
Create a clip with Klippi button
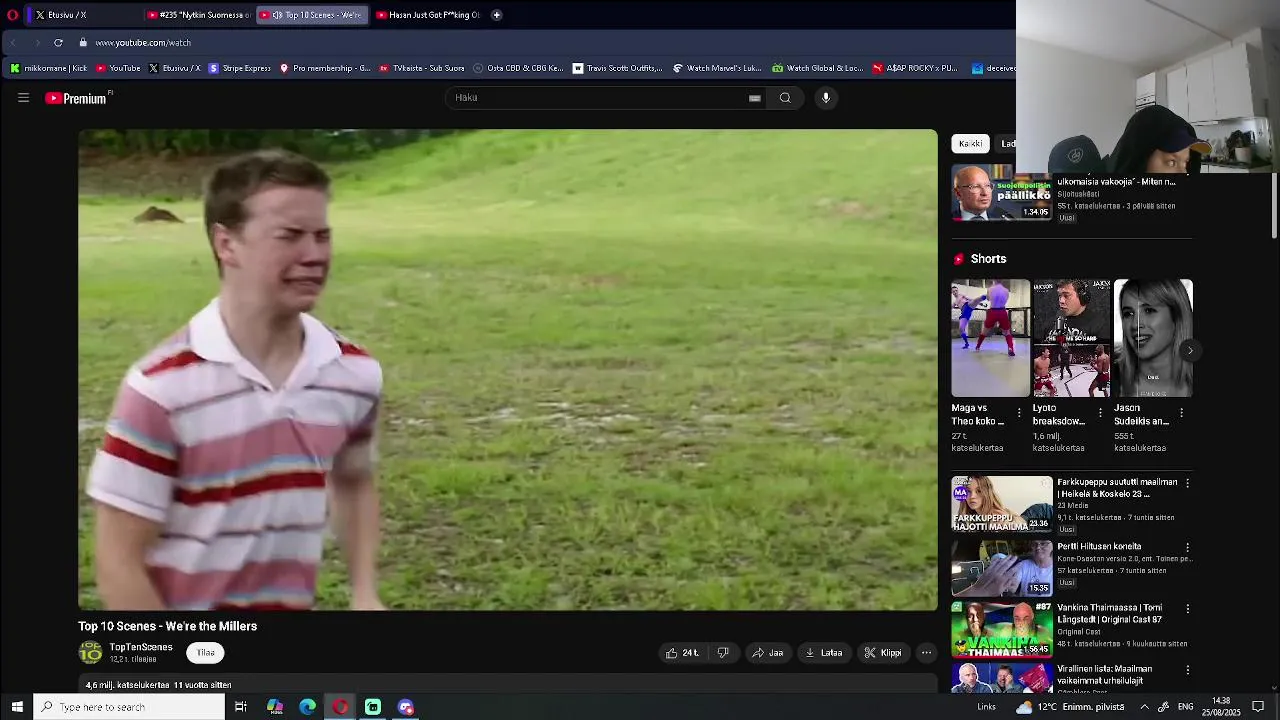[x=883, y=653]
